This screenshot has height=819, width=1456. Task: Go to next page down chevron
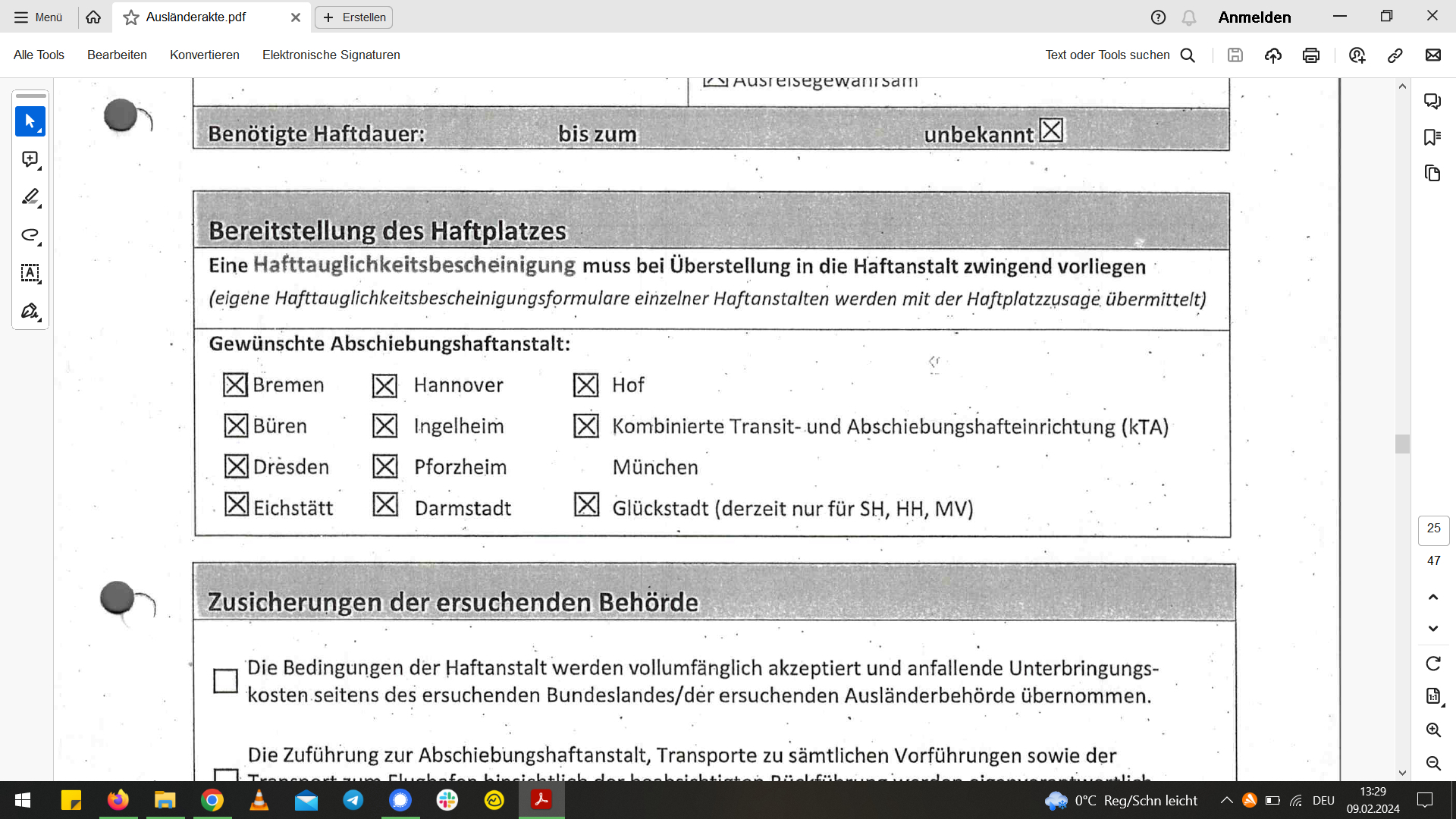(x=1432, y=629)
